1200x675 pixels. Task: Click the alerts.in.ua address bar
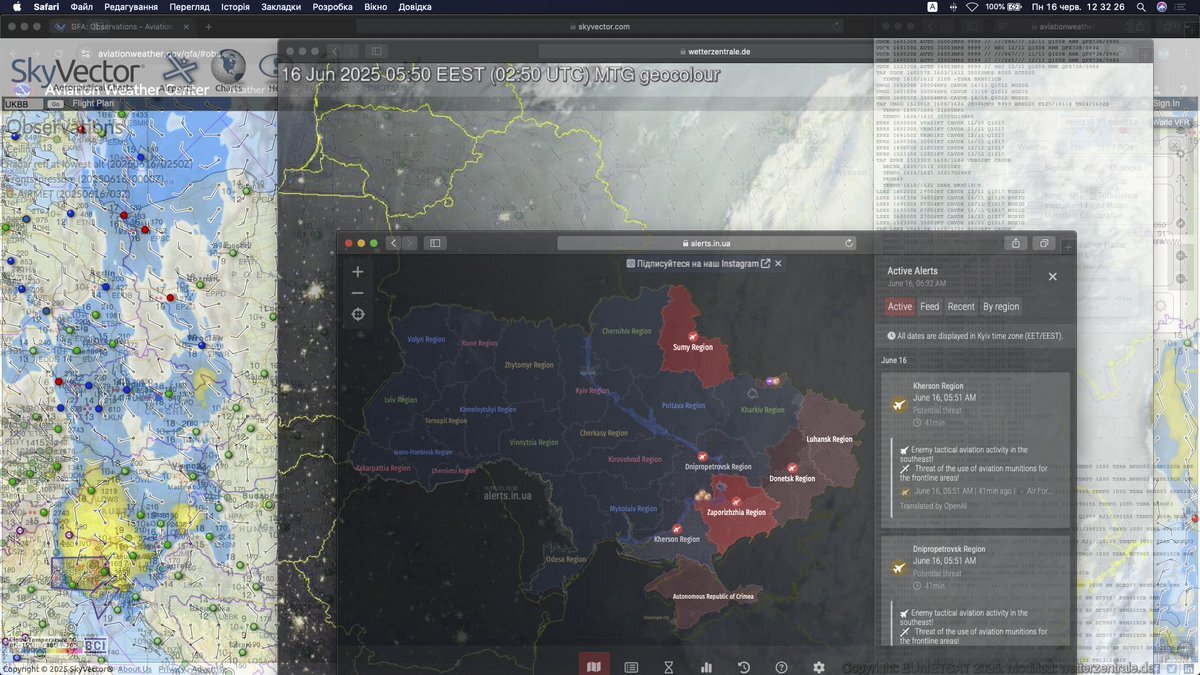706,243
